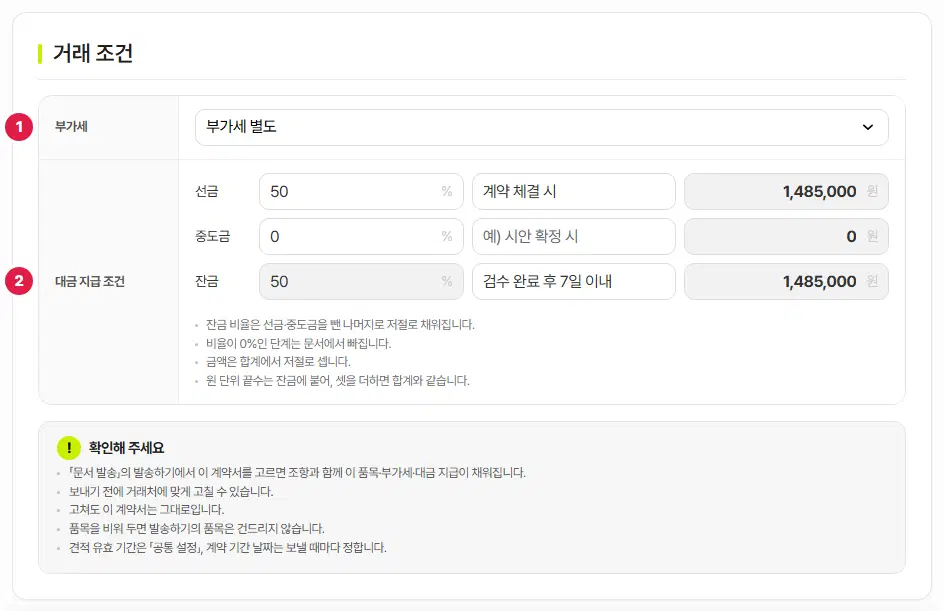Viewport: 944px width, 611px height.
Task: Edit the 계약 체결 시 timing field
Action: pyautogui.click(x=574, y=191)
